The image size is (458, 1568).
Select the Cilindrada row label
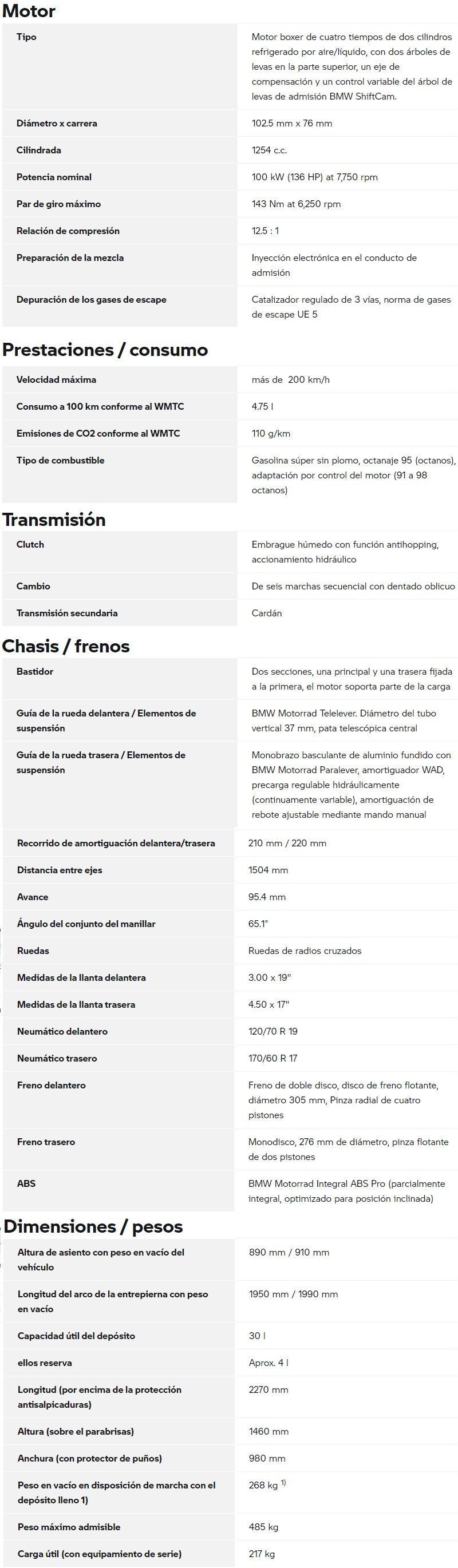(x=38, y=151)
